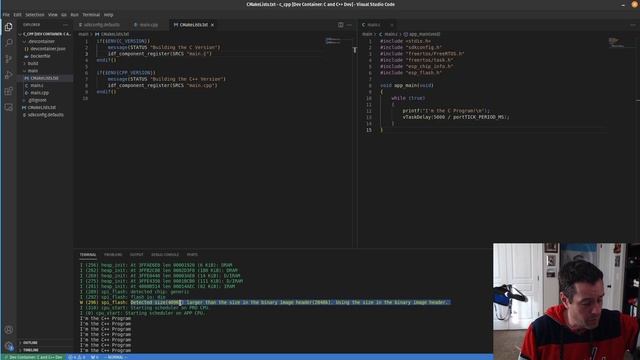This screenshot has height=360, width=640.
Task: Close the main.c tab in right editor
Action: 391,25
